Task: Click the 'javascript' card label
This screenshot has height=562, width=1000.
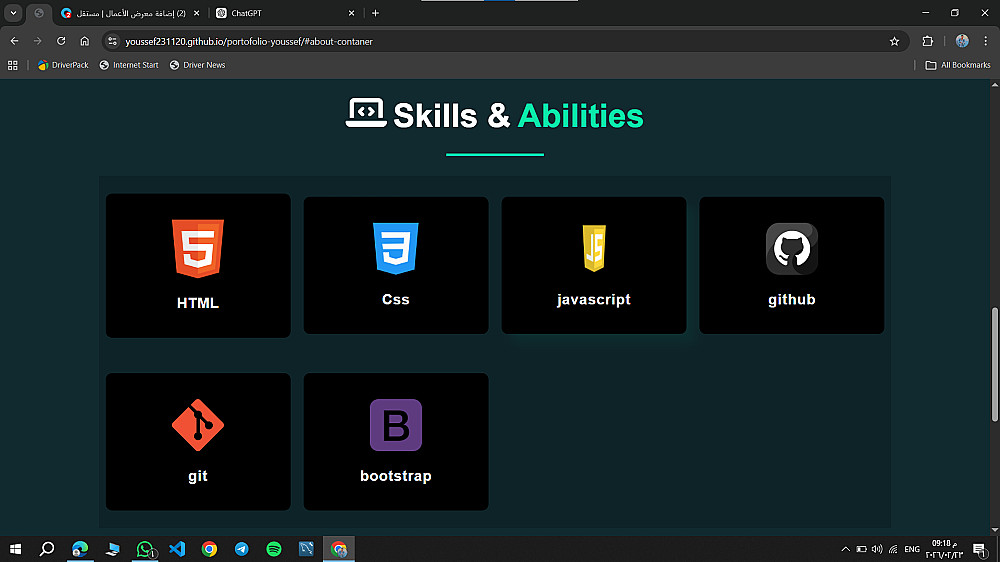Action: pyautogui.click(x=594, y=300)
